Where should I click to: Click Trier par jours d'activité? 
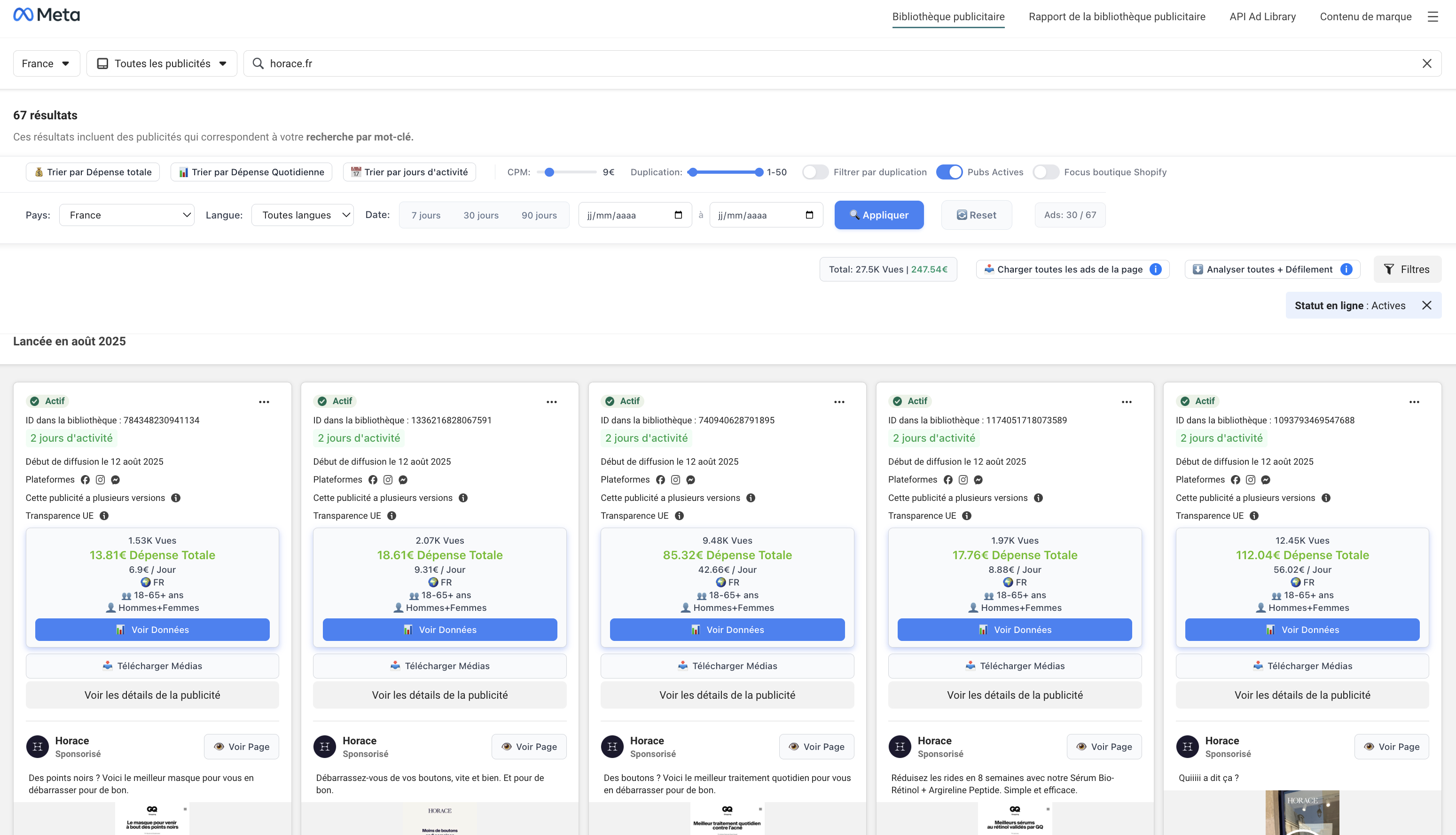point(409,172)
